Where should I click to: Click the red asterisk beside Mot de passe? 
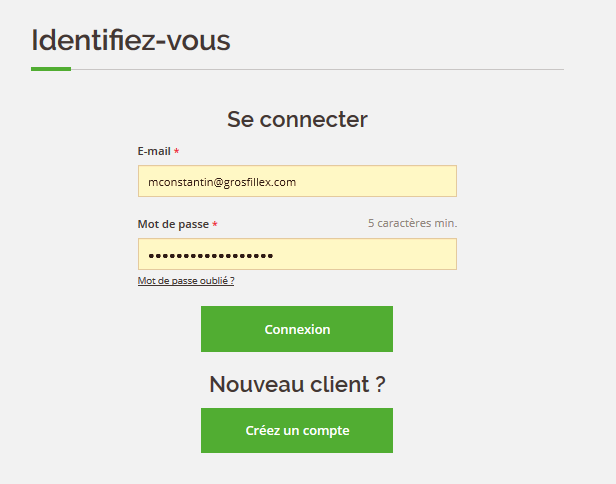point(215,224)
